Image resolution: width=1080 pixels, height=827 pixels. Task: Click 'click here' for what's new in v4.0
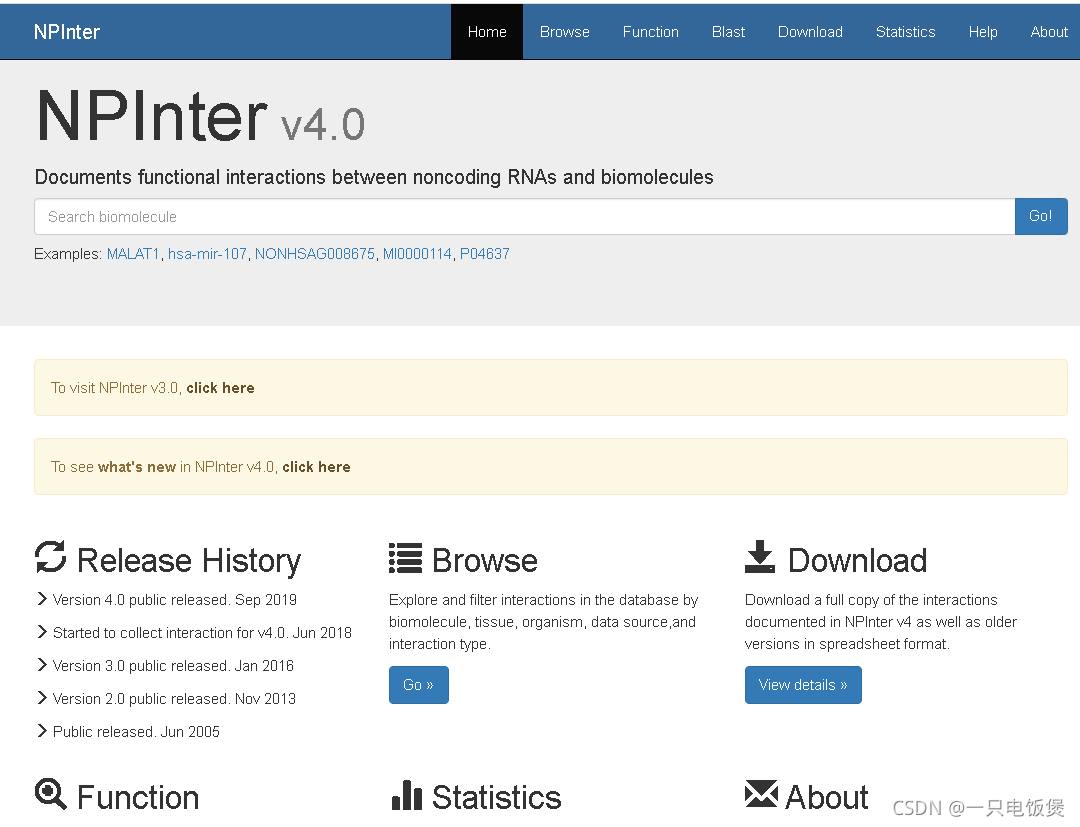pyautogui.click(x=316, y=468)
